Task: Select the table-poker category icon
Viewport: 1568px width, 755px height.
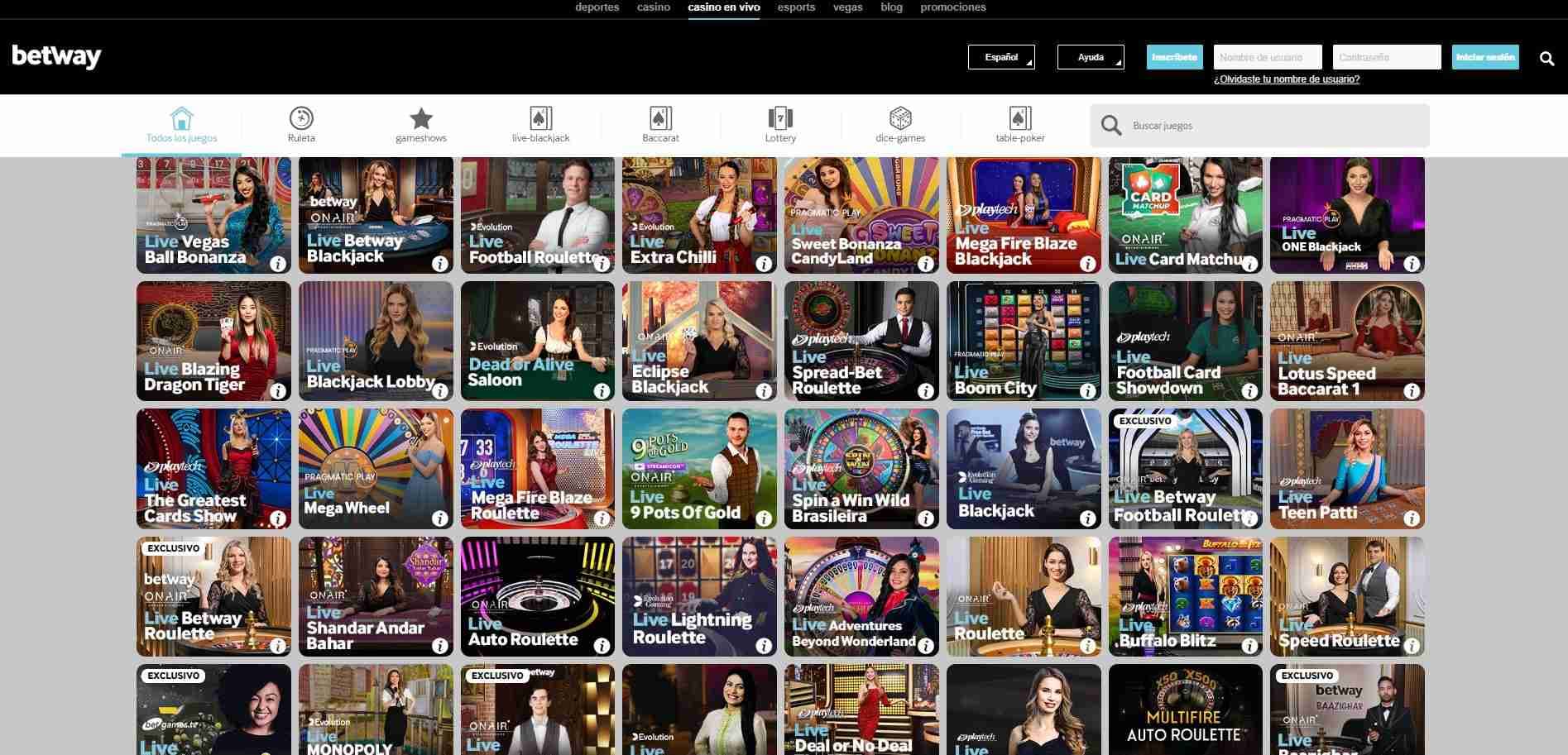Action: coord(1020,115)
